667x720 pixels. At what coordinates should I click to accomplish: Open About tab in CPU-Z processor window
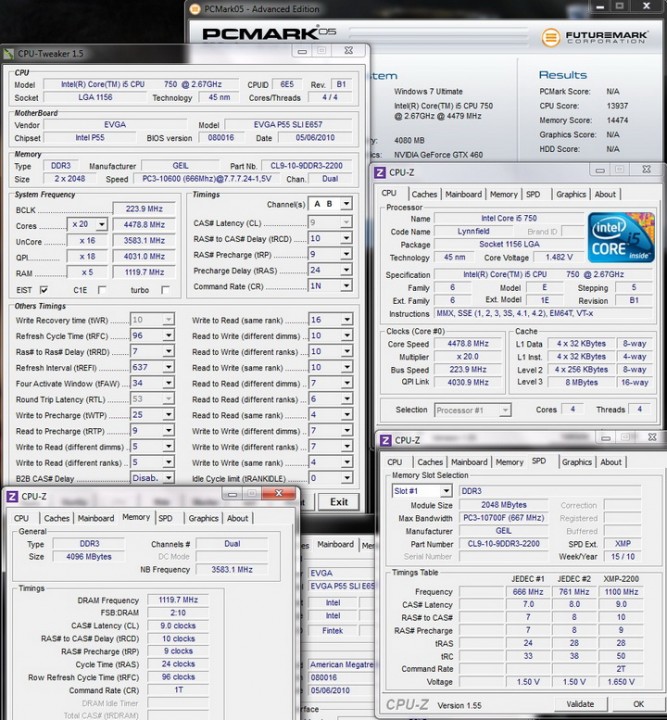(x=605, y=194)
